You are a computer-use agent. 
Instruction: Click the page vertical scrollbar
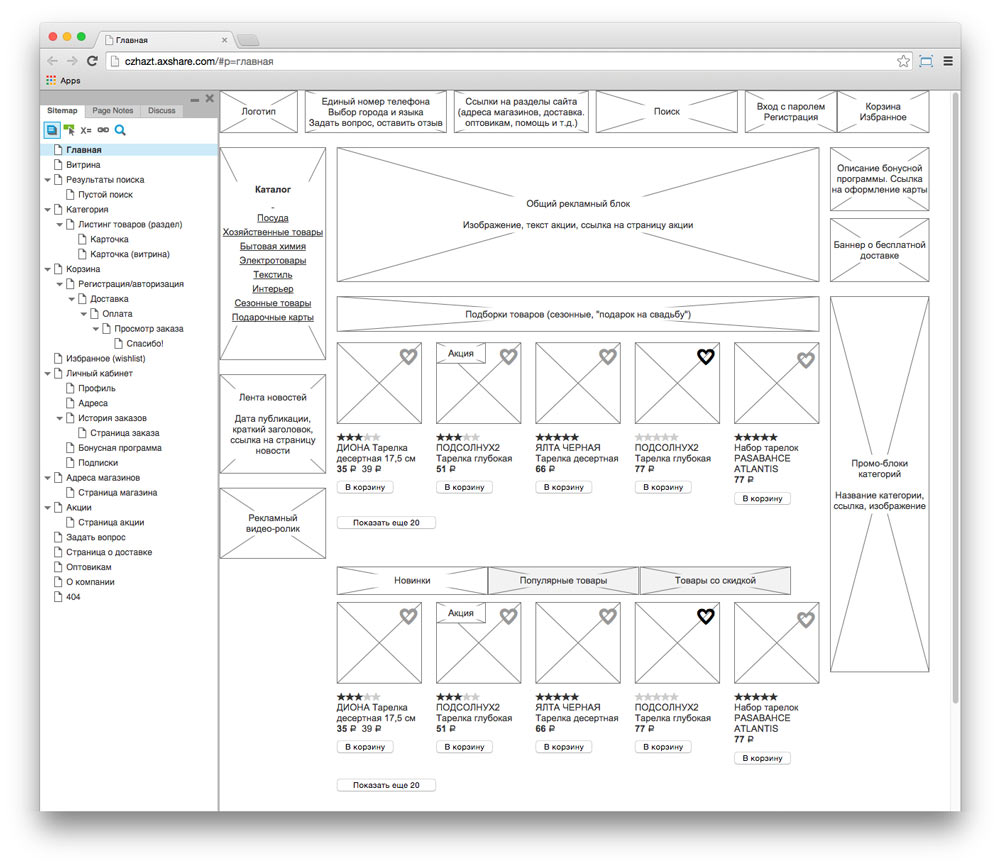pyautogui.click(x=954, y=400)
